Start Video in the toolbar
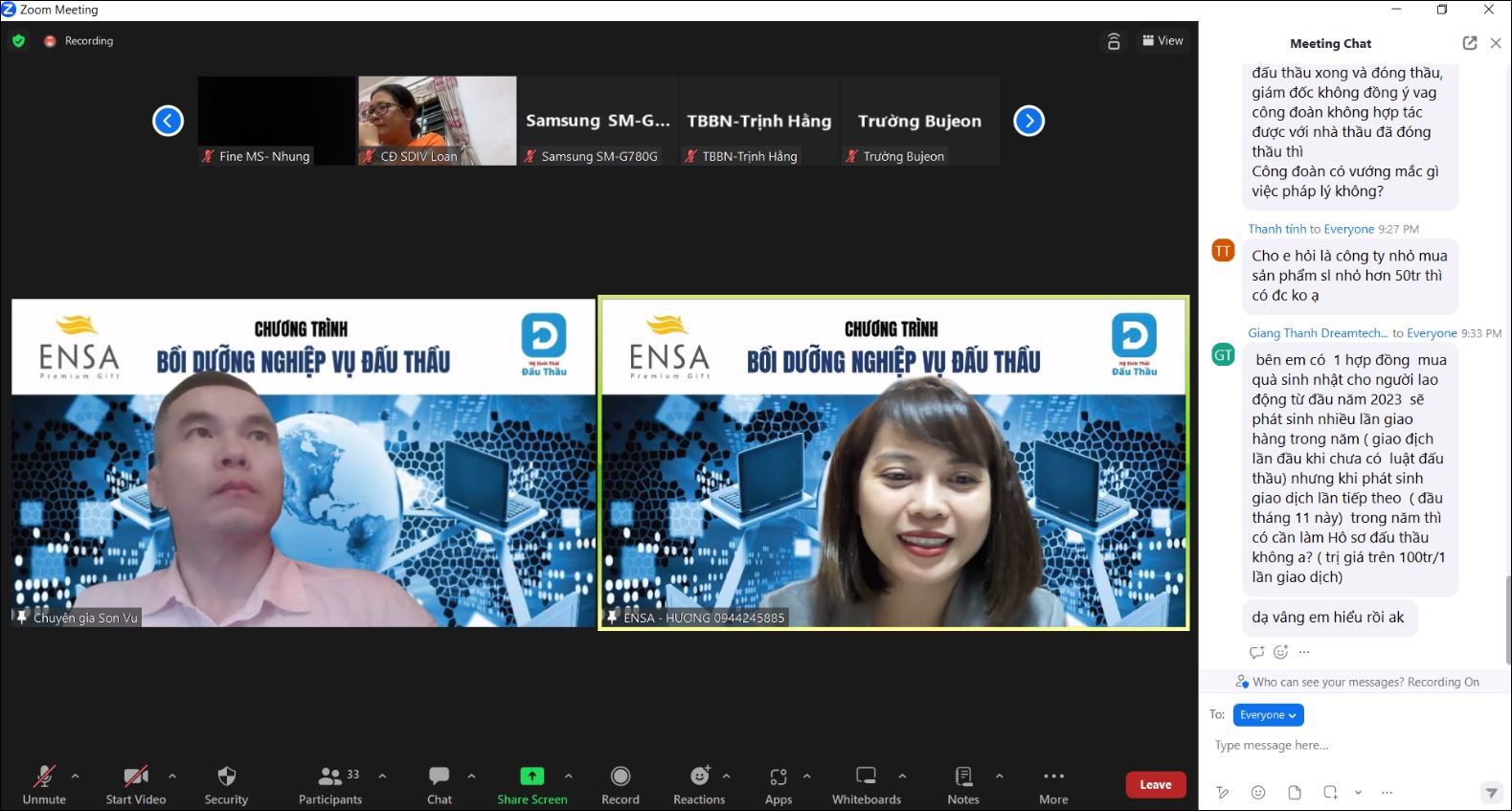This screenshot has width=1512, height=811. (136, 785)
